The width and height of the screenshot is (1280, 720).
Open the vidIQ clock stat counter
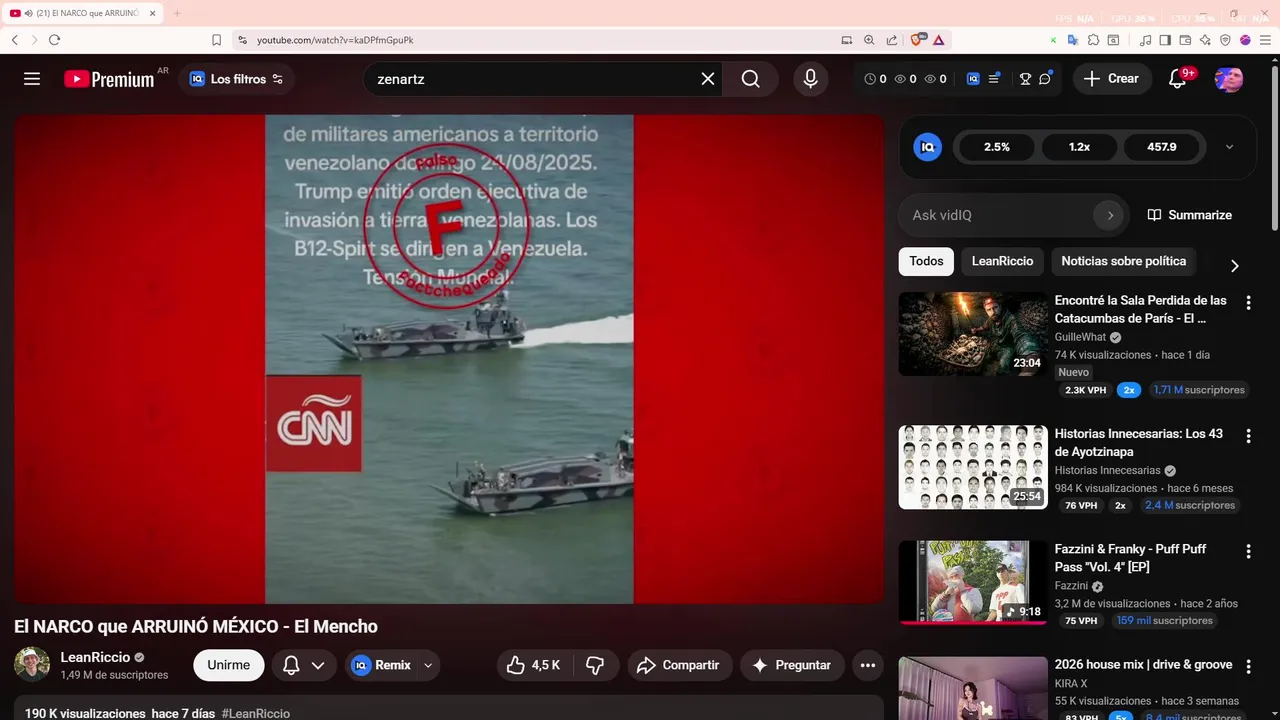[x=875, y=79]
